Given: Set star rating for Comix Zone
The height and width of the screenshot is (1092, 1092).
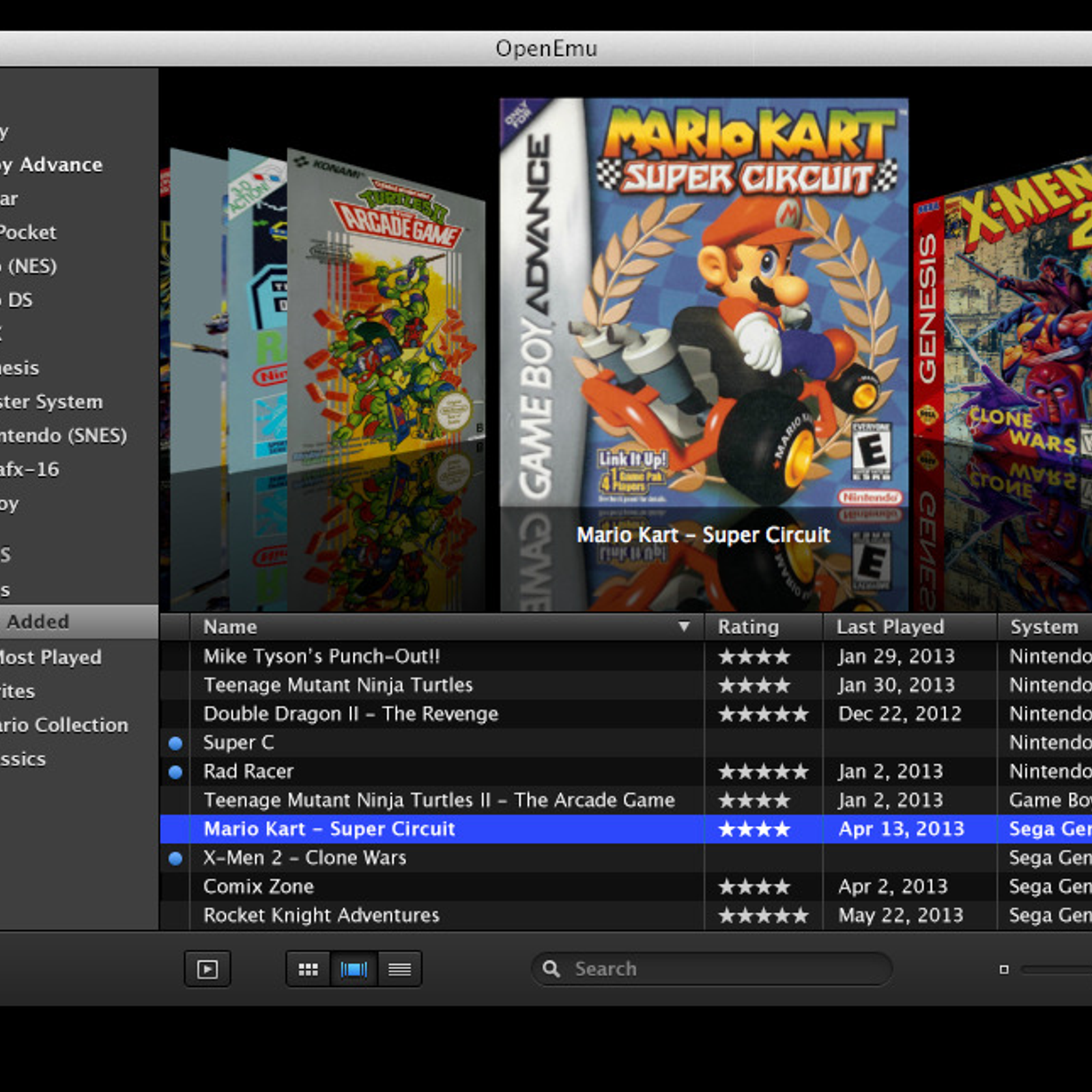Looking at the screenshot, I should tap(754, 887).
